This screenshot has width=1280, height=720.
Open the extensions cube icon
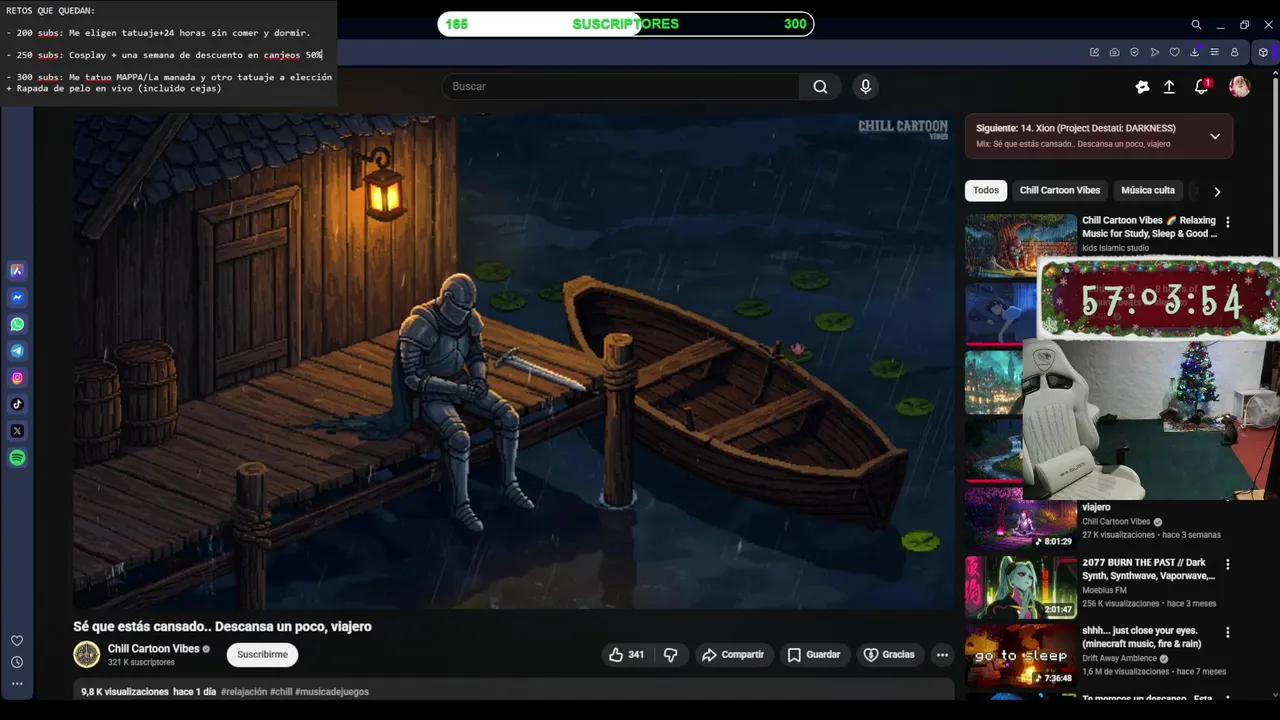[1263, 52]
